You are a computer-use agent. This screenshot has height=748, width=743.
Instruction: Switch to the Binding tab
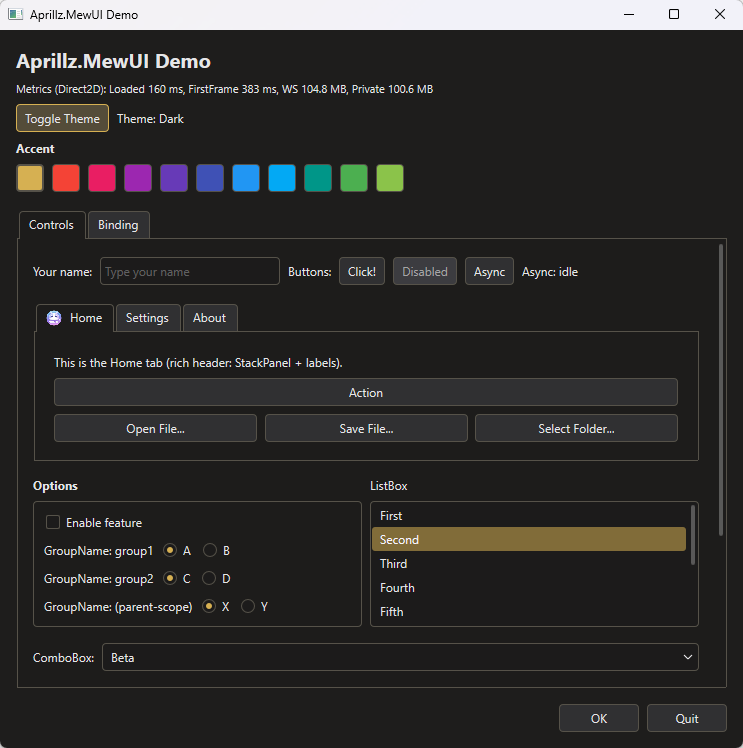click(x=118, y=225)
